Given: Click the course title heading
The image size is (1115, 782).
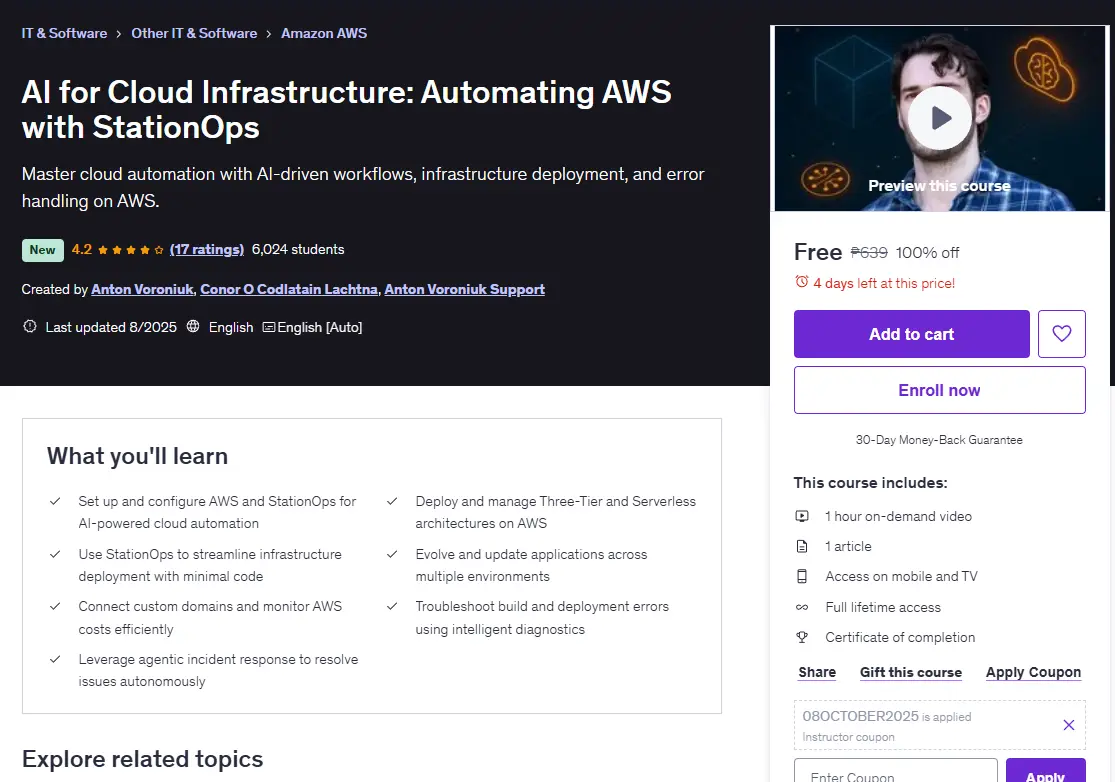Looking at the screenshot, I should [x=346, y=109].
